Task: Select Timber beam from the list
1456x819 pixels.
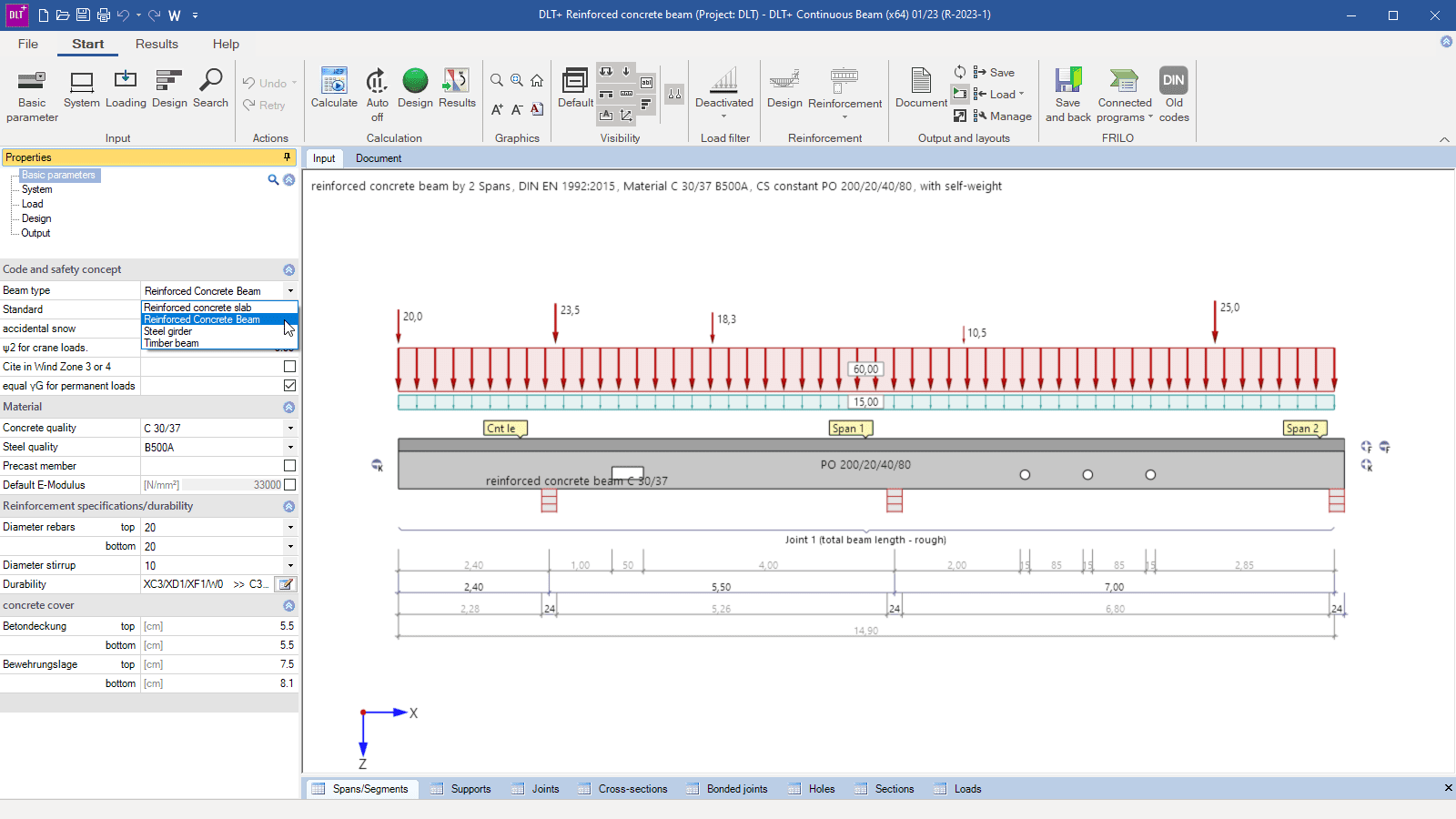Action: pos(172,344)
